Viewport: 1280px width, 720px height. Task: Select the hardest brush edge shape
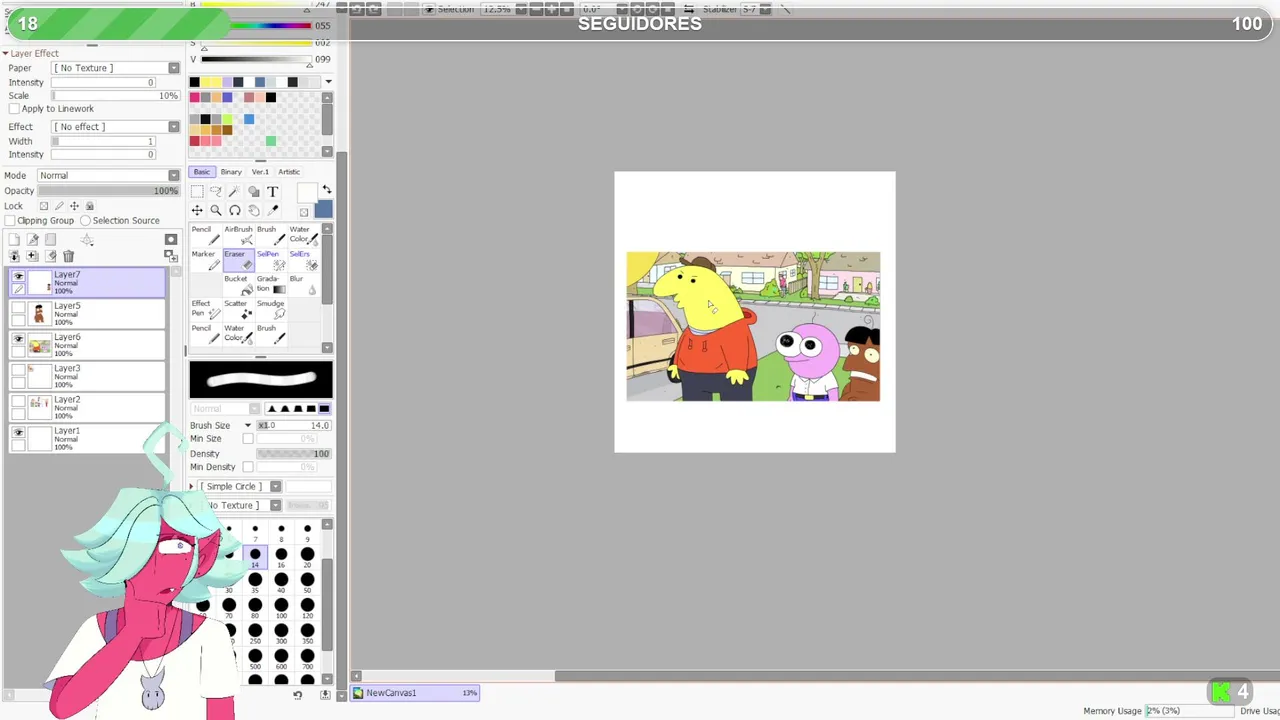323,409
